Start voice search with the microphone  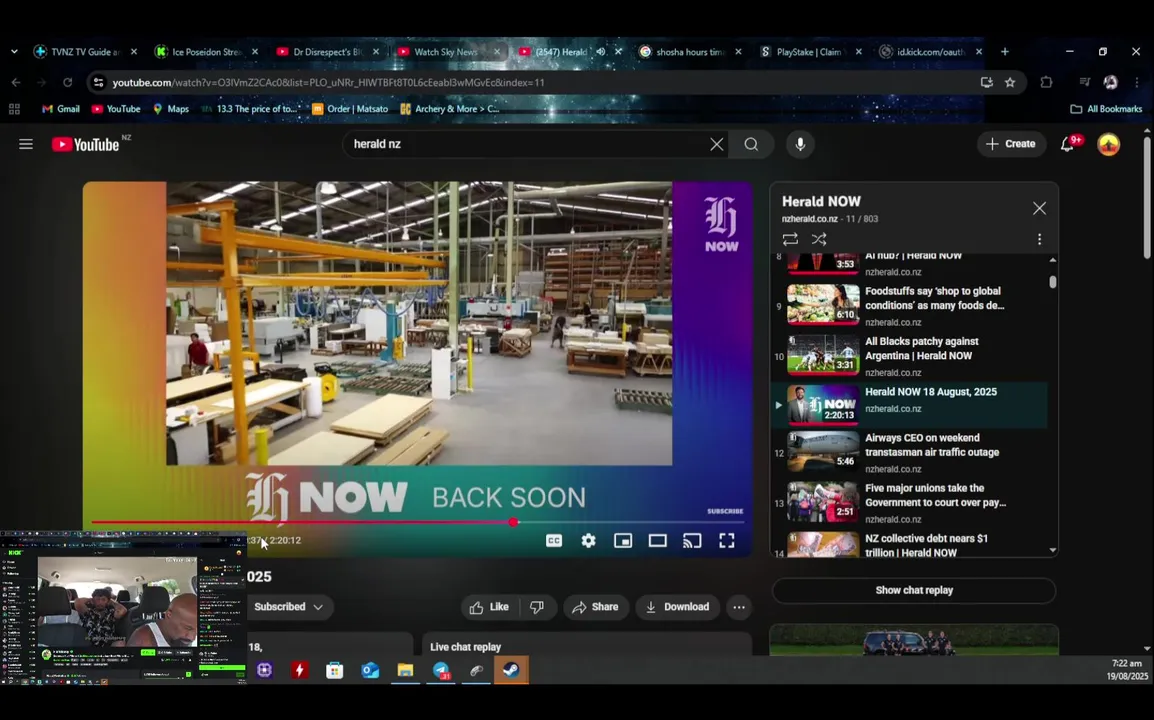(x=800, y=144)
